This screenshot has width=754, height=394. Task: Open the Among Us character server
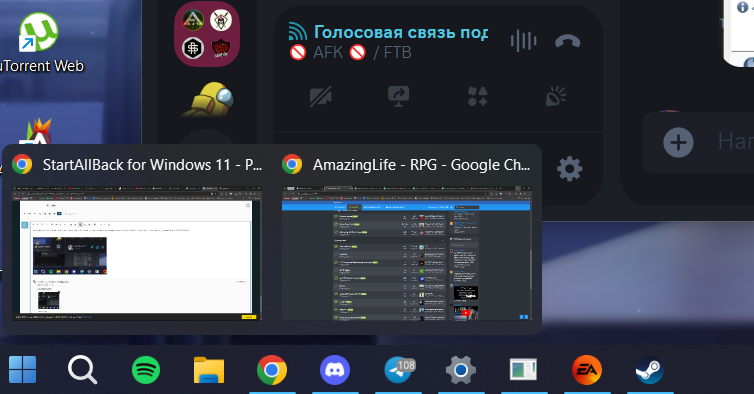click(207, 100)
